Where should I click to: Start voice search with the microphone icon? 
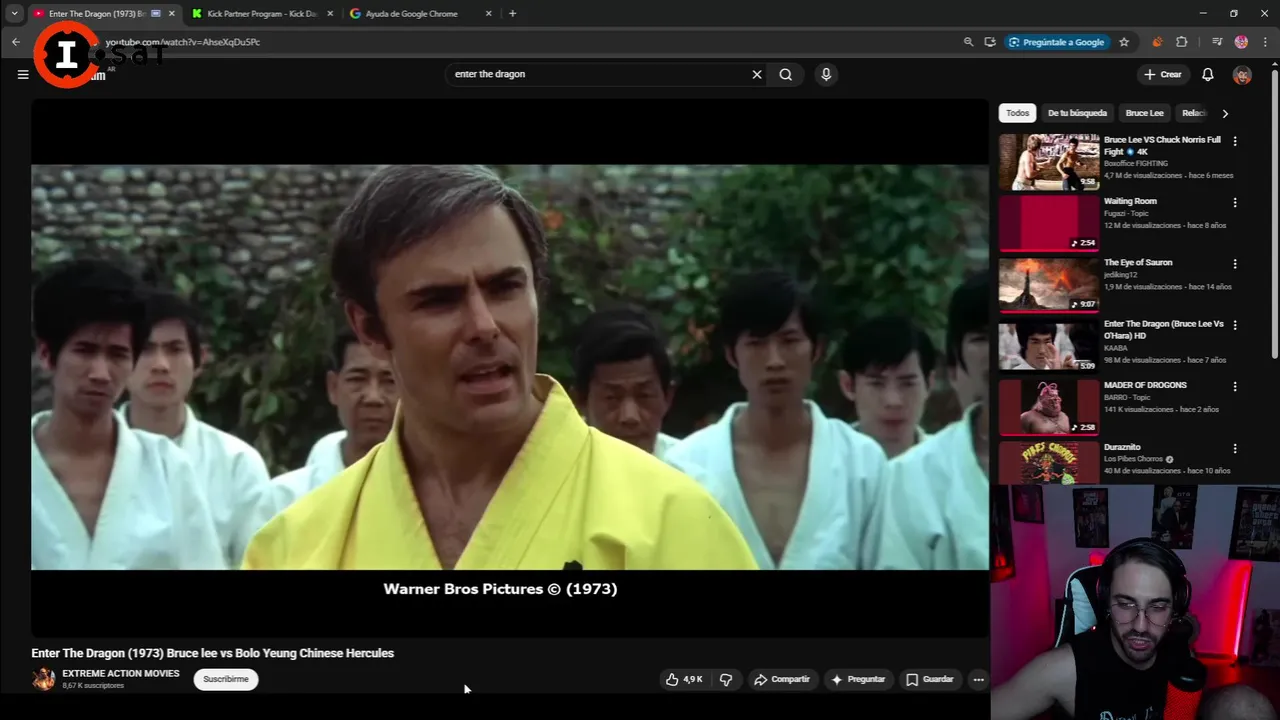pyautogui.click(x=826, y=74)
